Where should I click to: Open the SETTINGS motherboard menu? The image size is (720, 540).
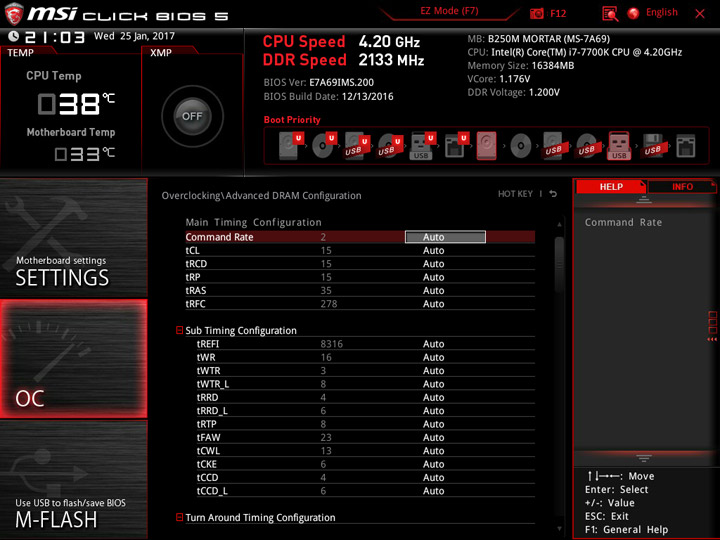(73, 238)
